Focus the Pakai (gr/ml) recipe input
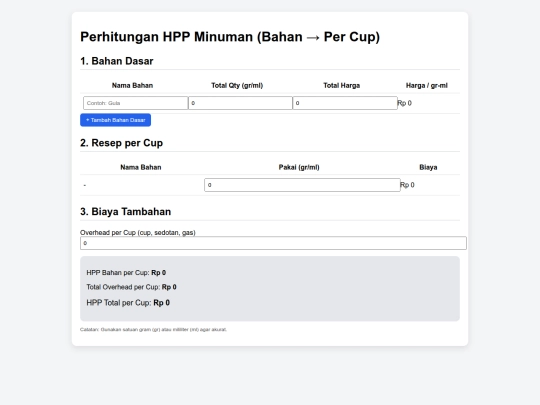This screenshot has width=540, height=405. pos(302,185)
